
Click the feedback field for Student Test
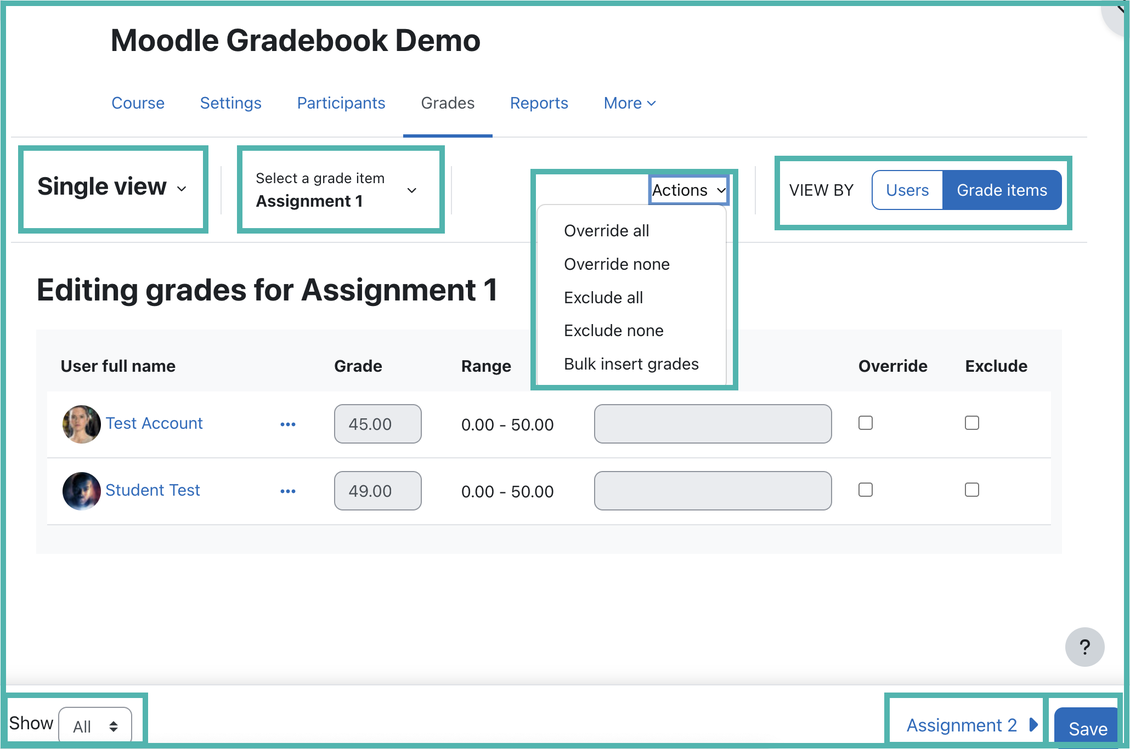click(713, 491)
